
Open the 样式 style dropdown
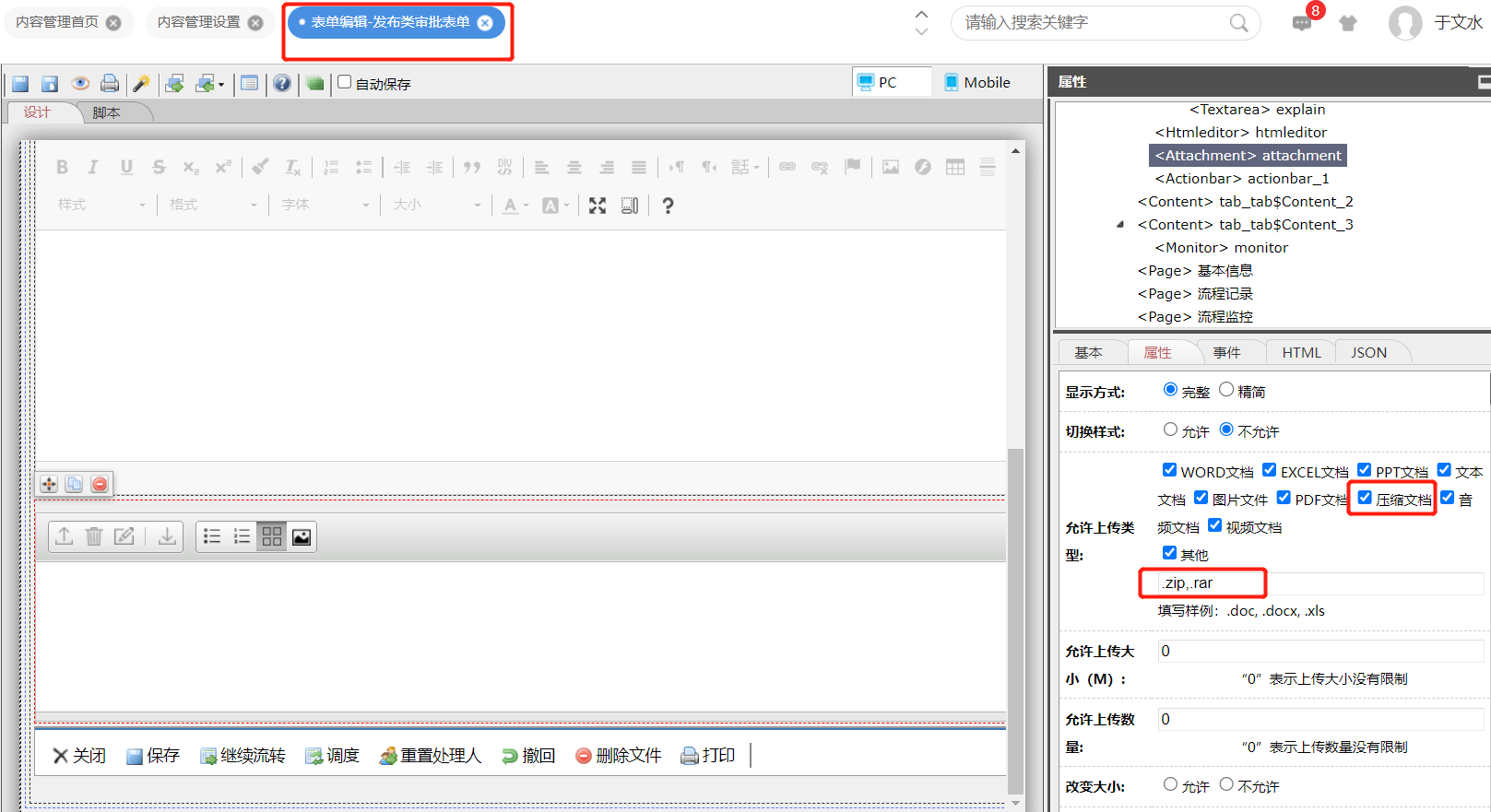click(101, 205)
